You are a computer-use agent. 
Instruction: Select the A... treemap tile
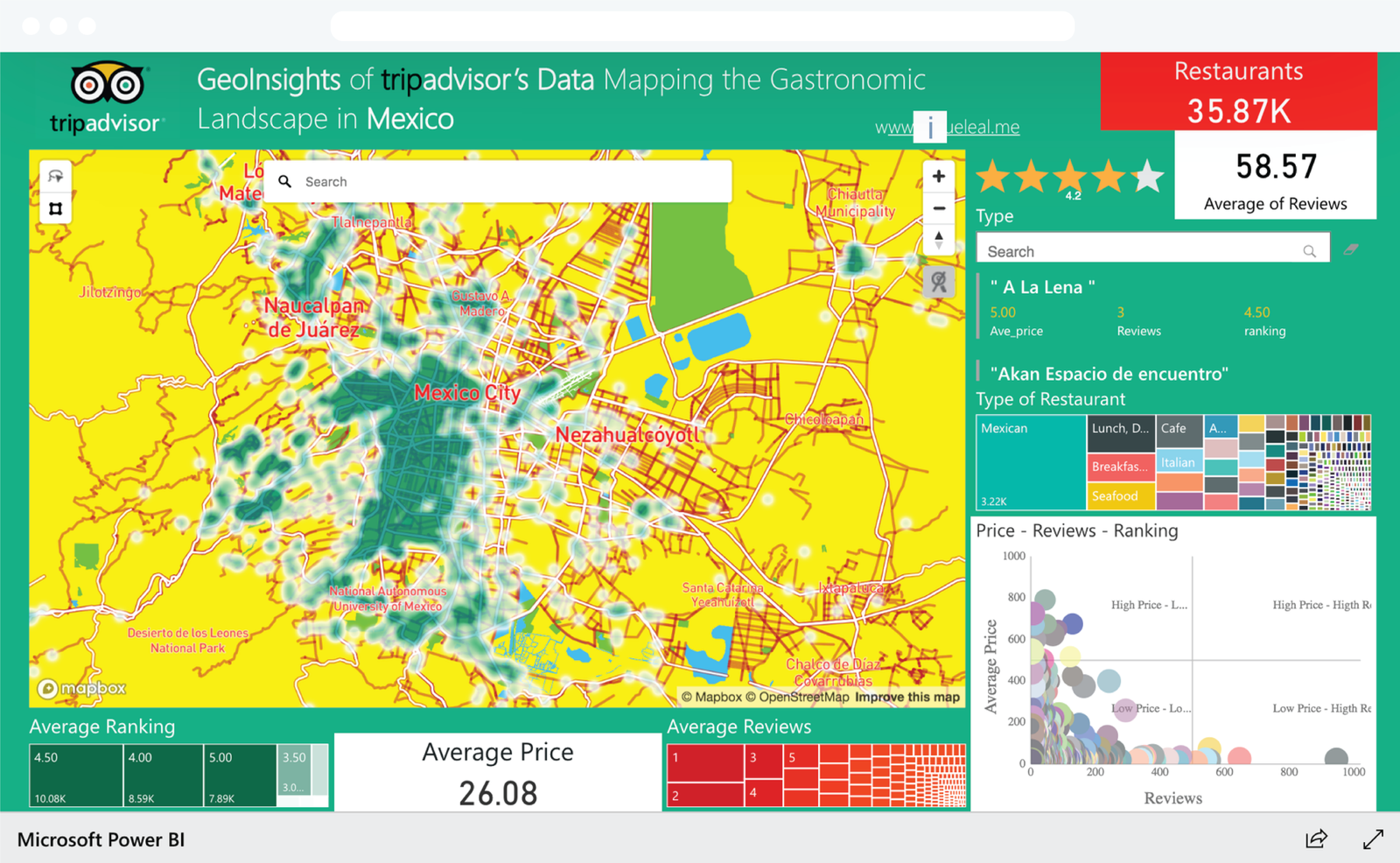(1221, 427)
